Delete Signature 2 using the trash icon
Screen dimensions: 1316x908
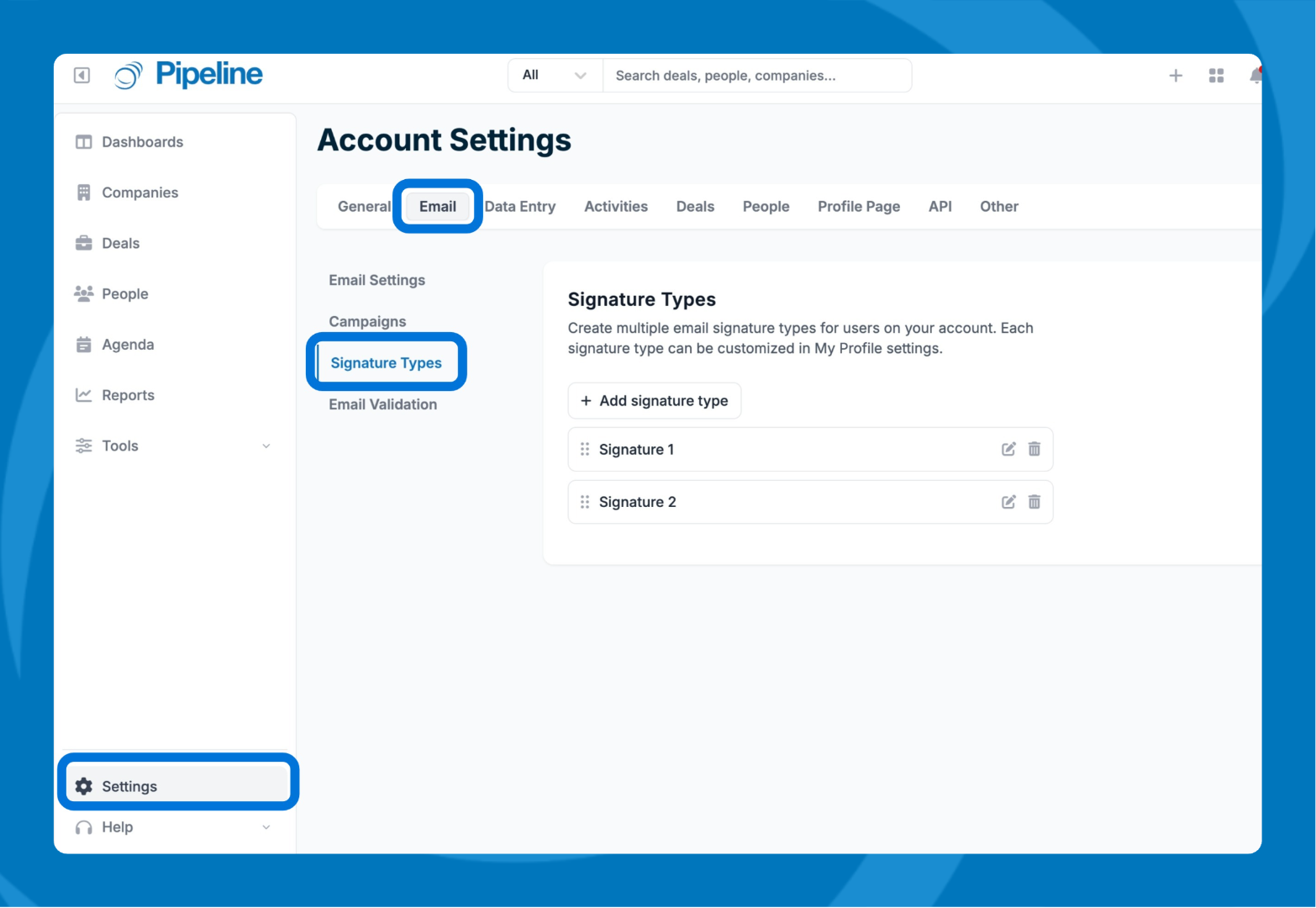[x=1034, y=502]
